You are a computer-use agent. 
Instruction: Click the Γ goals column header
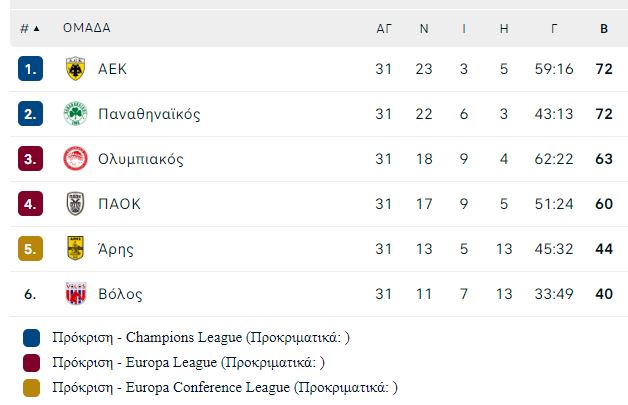coord(554,29)
